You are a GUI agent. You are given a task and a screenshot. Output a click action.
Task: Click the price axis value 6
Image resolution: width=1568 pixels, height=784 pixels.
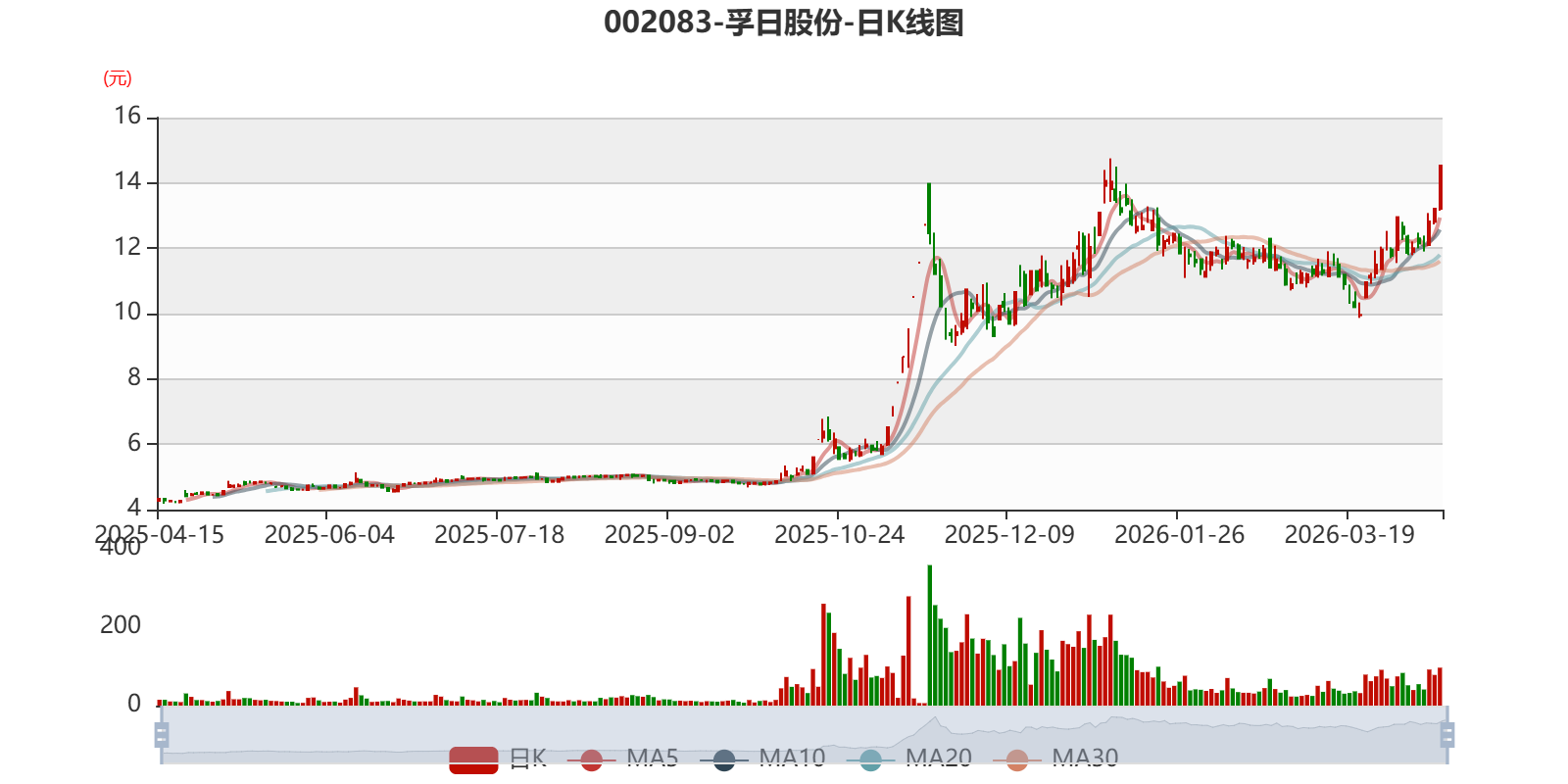[x=134, y=443]
